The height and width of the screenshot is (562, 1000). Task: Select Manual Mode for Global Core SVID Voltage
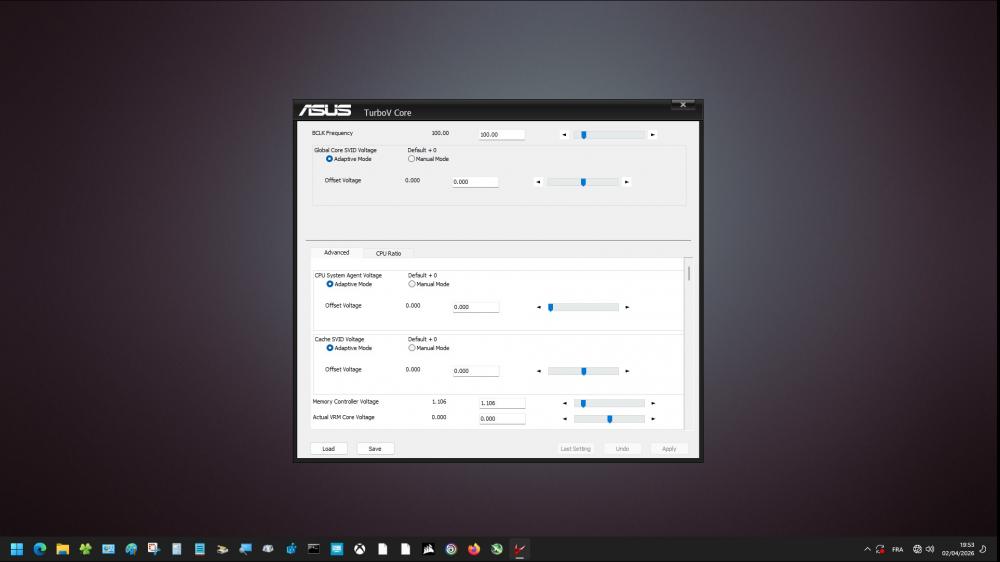pyautogui.click(x=412, y=159)
